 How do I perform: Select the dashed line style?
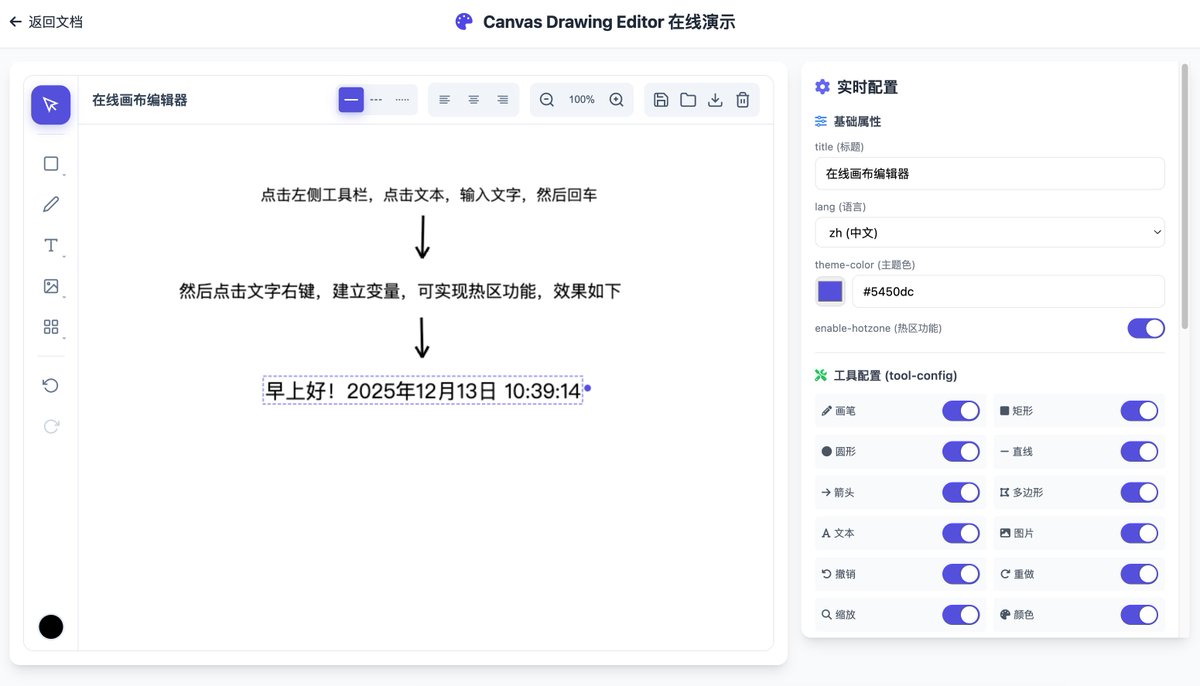(x=375, y=99)
